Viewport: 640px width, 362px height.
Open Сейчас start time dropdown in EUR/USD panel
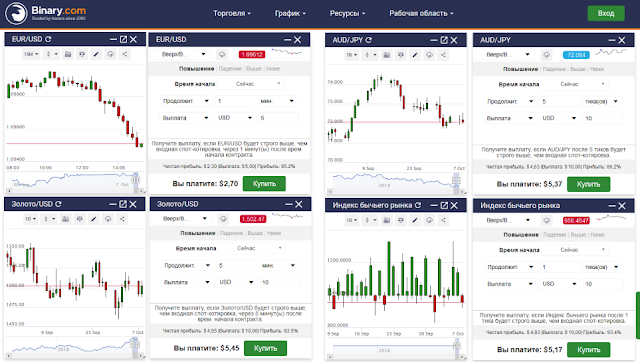251,84
